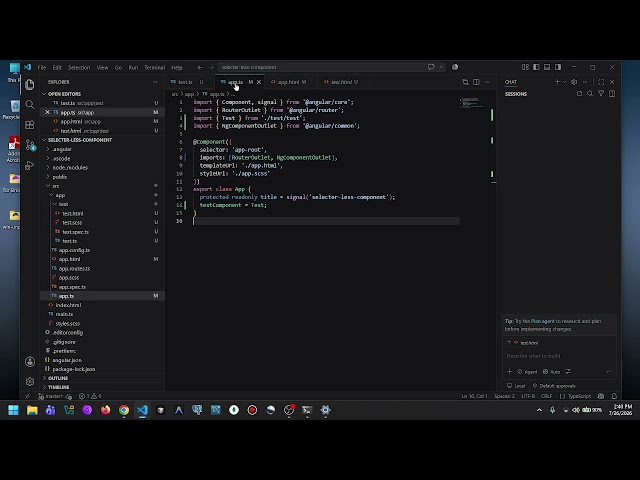The width and height of the screenshot is (640, 480).
Task: Click the Describe what to build input
Action: (x=559, y=356)
